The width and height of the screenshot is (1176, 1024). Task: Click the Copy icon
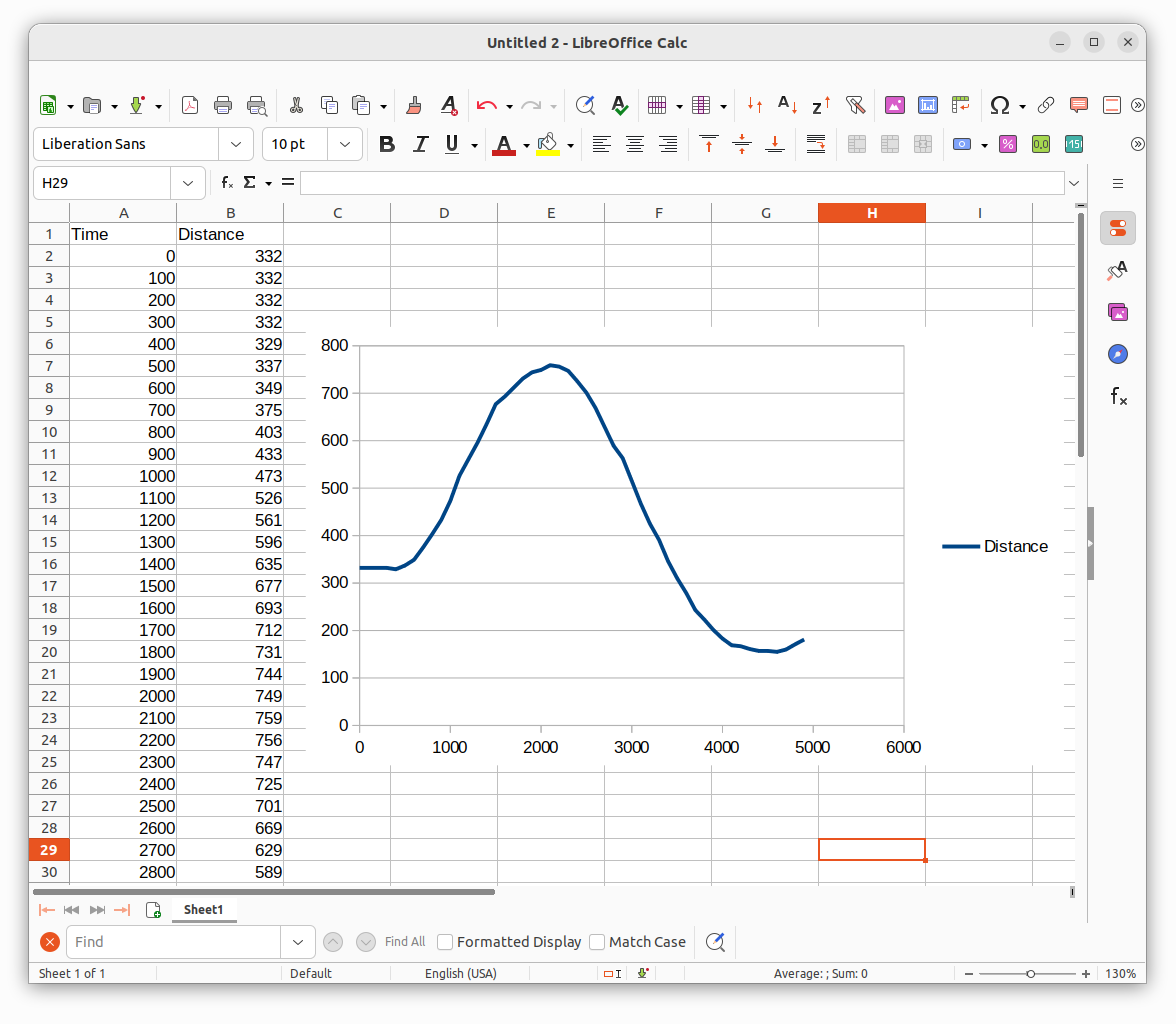(329, 106)
